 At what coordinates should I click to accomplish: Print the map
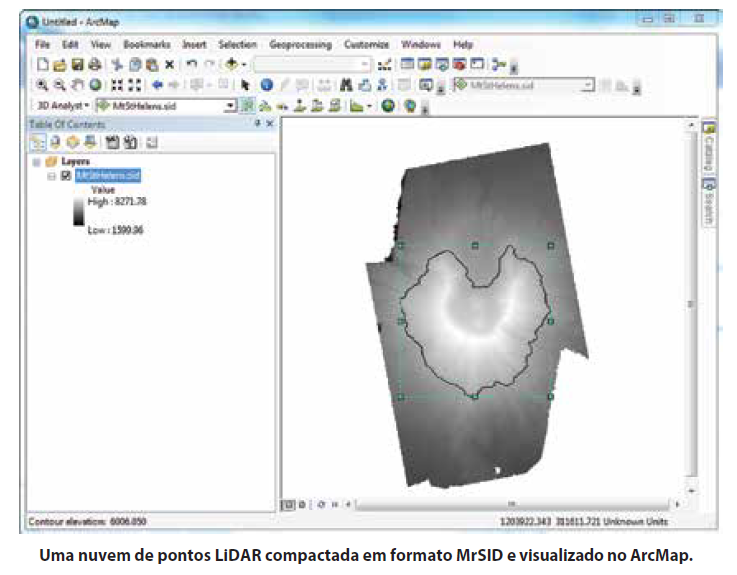pos(94,64)
